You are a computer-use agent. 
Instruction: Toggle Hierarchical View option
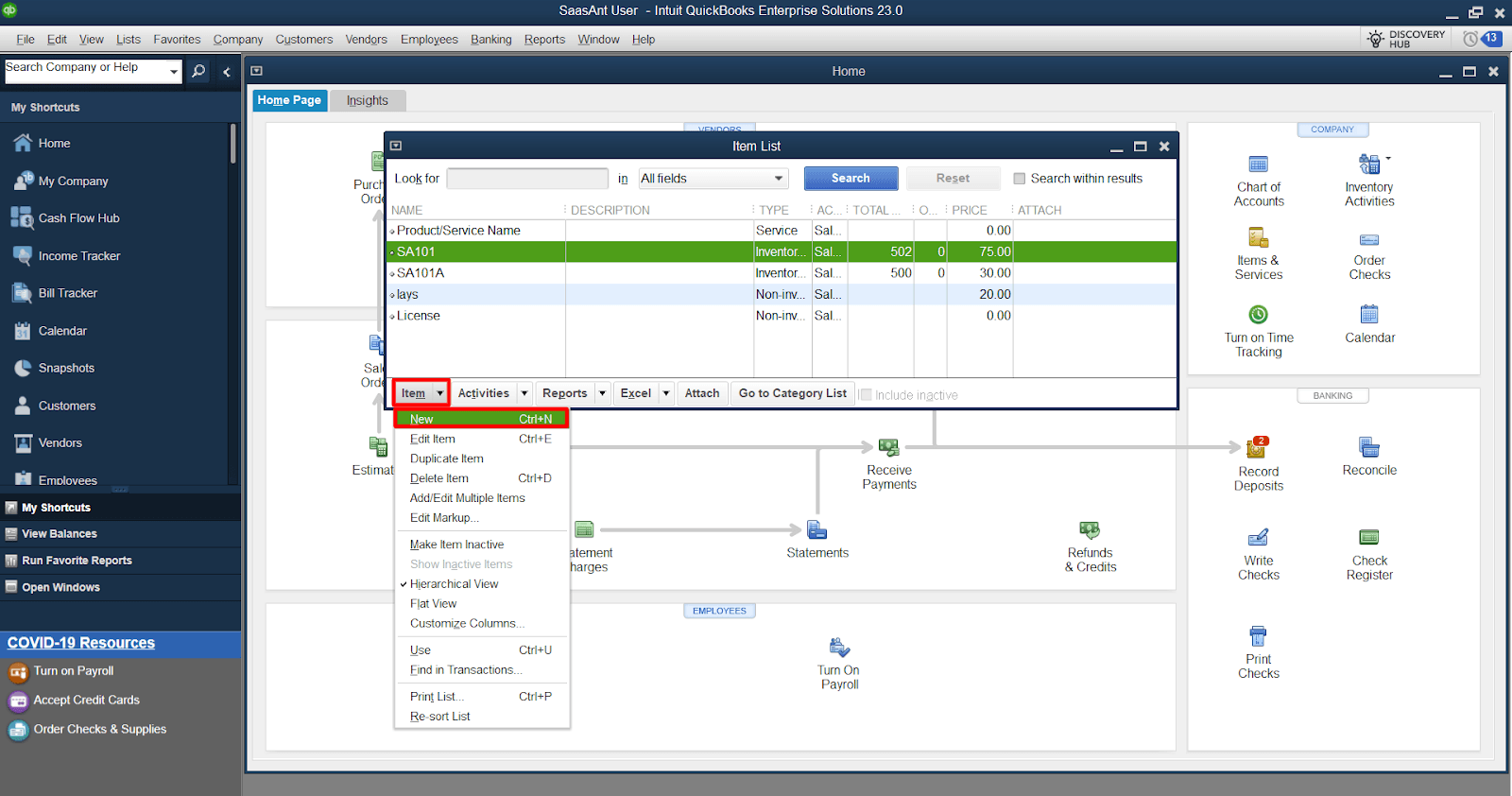point(454,584)
